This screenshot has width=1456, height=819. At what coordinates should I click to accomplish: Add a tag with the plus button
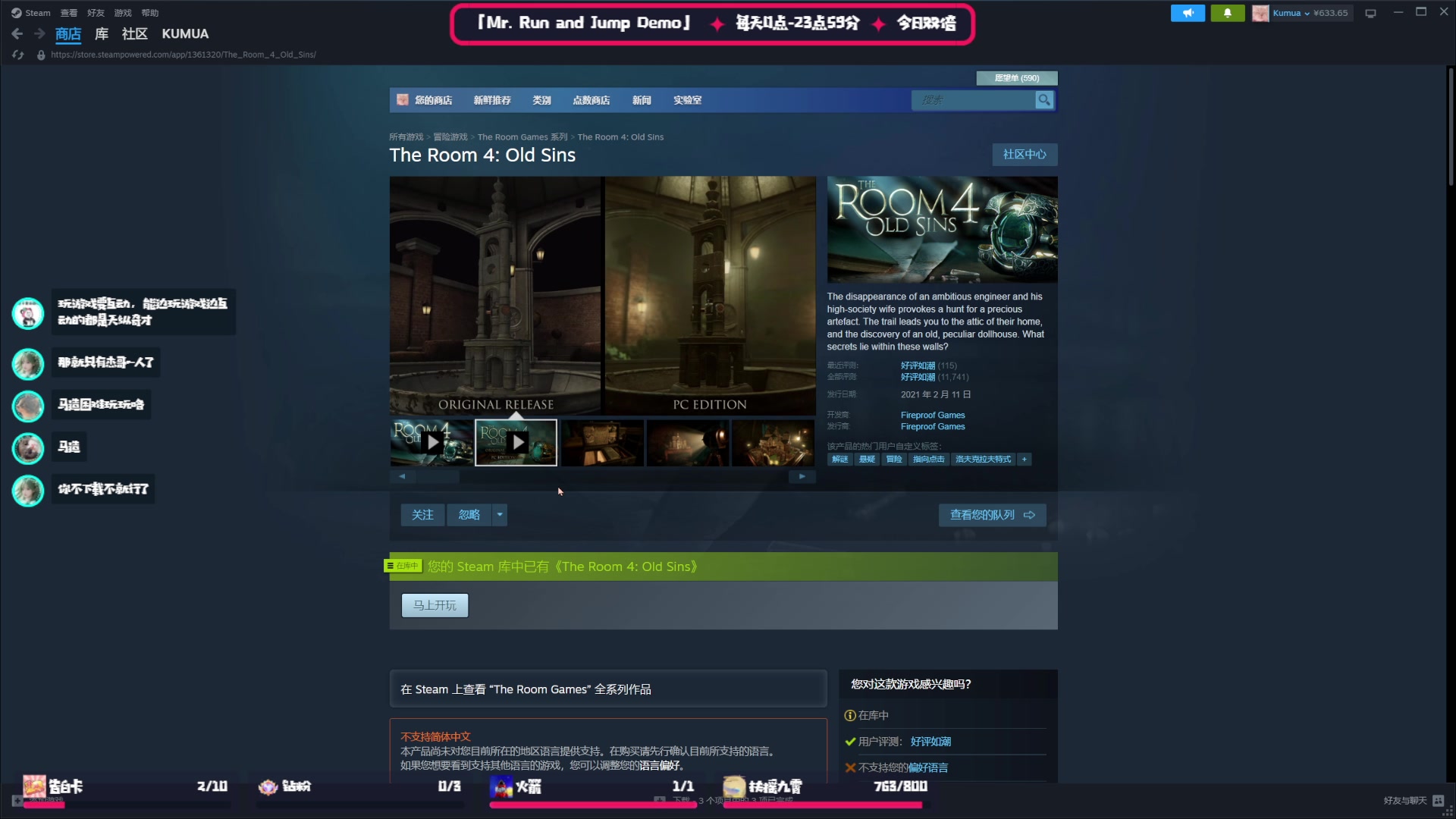(x=1024, y=460)
